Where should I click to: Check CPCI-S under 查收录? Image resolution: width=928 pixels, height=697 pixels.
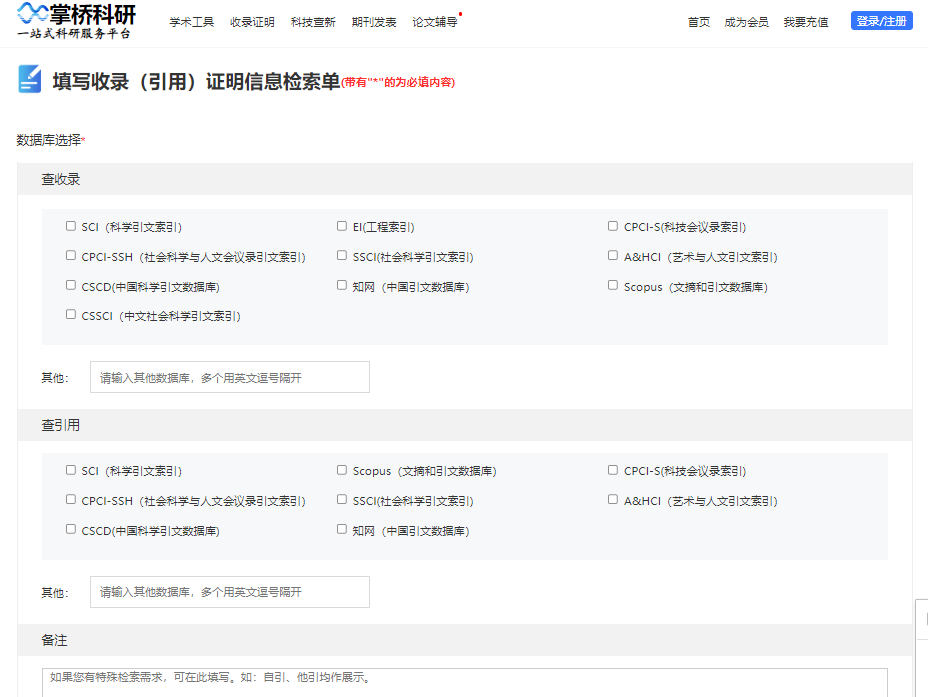tap(613, 226)
